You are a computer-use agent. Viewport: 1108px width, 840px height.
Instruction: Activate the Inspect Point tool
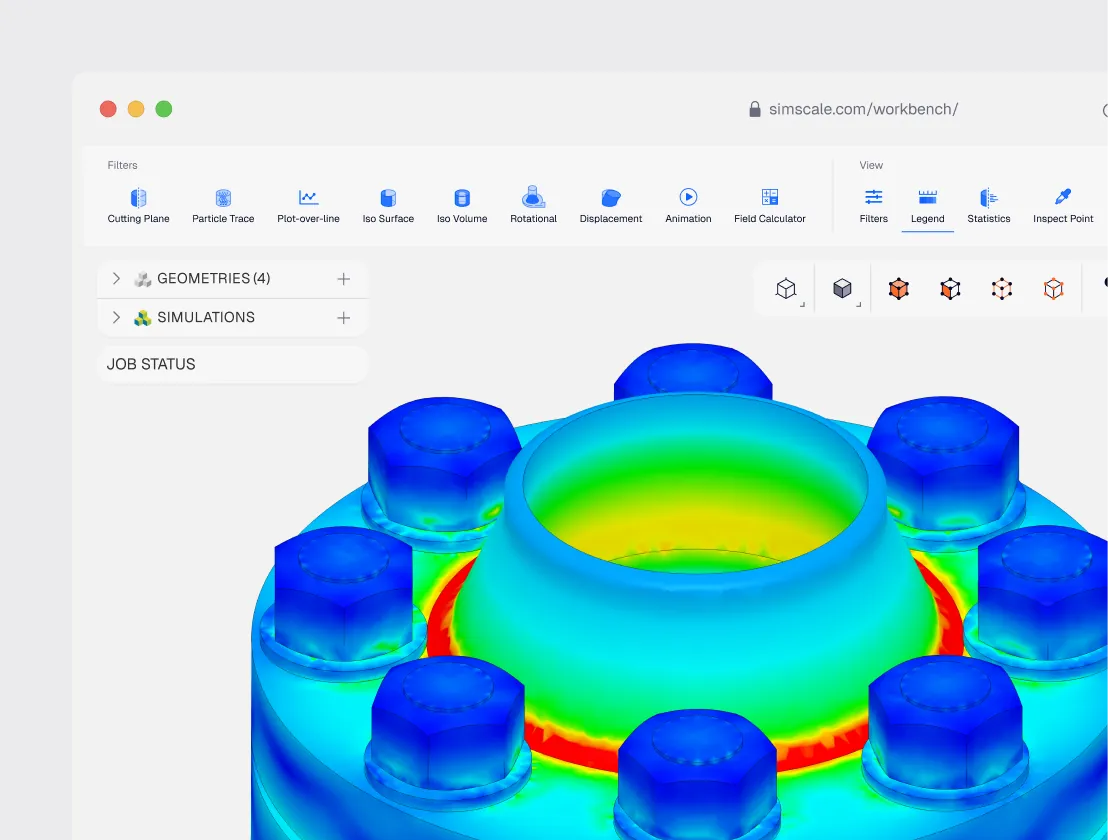point(1063,206)
